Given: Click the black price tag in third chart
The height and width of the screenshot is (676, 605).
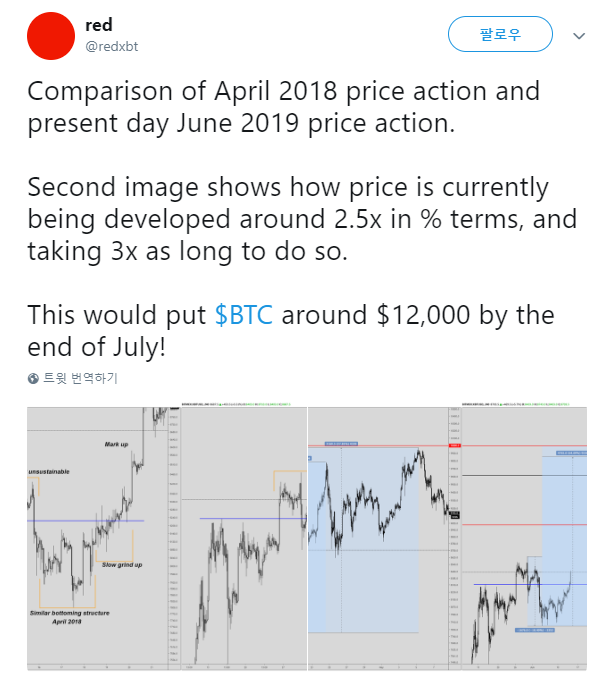Looking at the screenshot, I should pyautogui.click(x=455, y=514).
